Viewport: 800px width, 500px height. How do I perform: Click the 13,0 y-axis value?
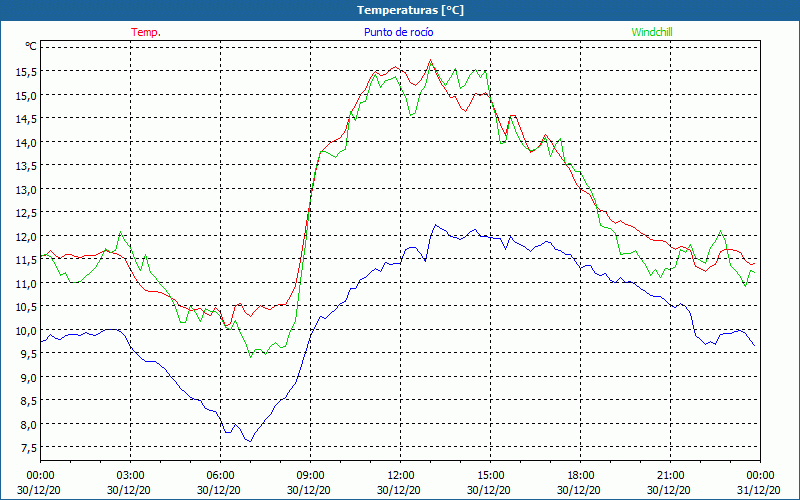27,190
